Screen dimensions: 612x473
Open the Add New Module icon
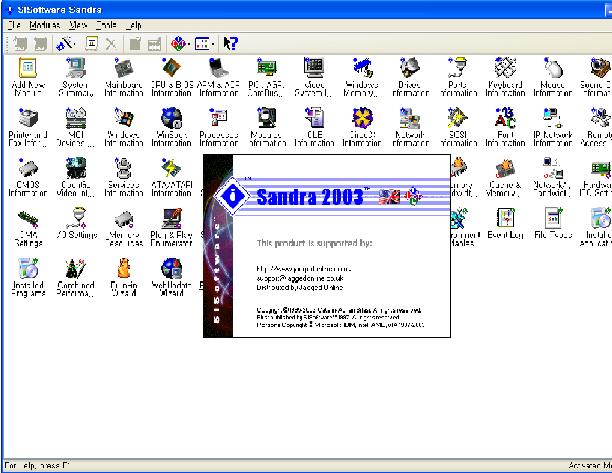tap(28, 77)
